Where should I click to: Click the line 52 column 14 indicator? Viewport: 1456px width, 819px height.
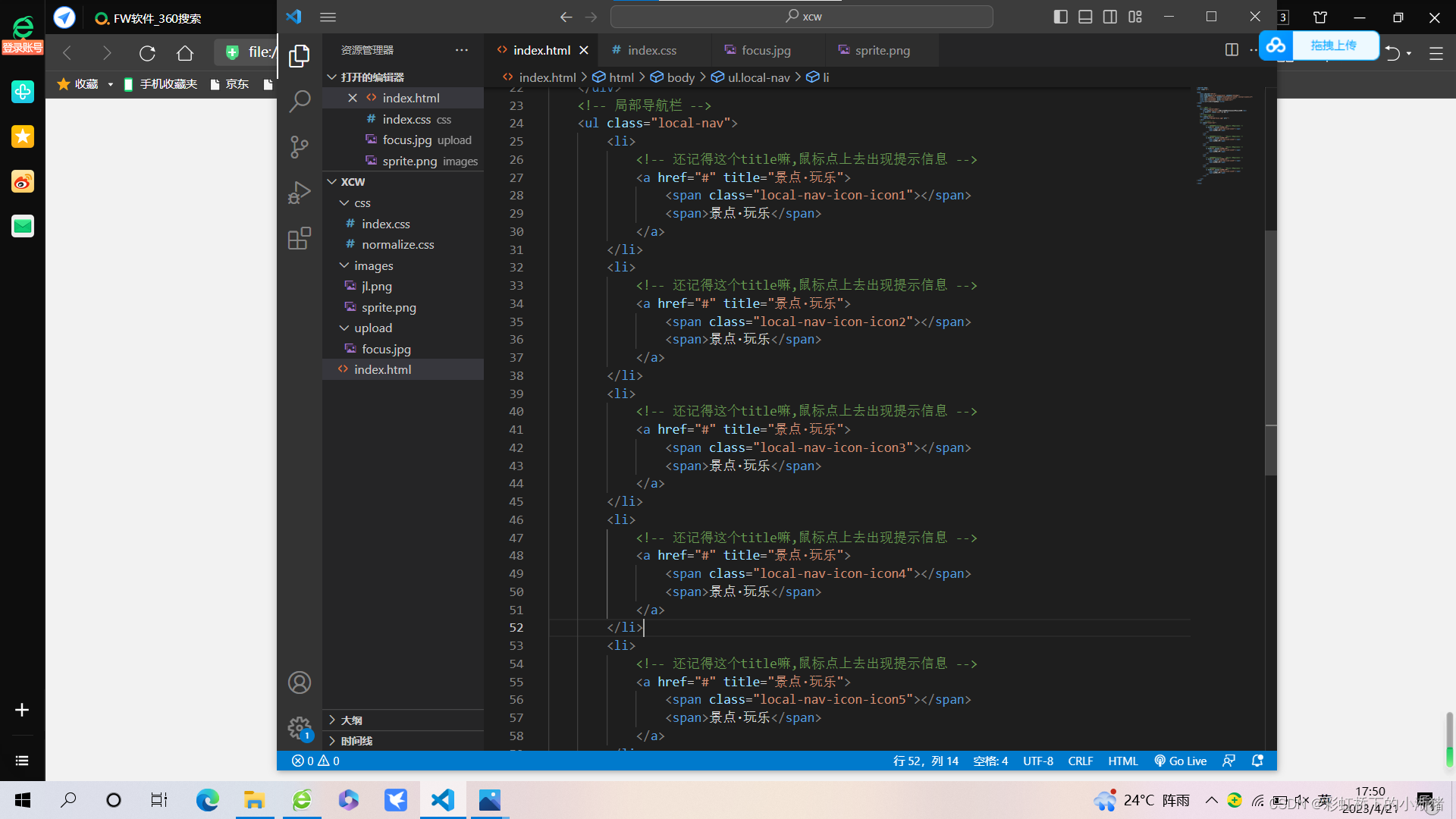coord(925,761)
